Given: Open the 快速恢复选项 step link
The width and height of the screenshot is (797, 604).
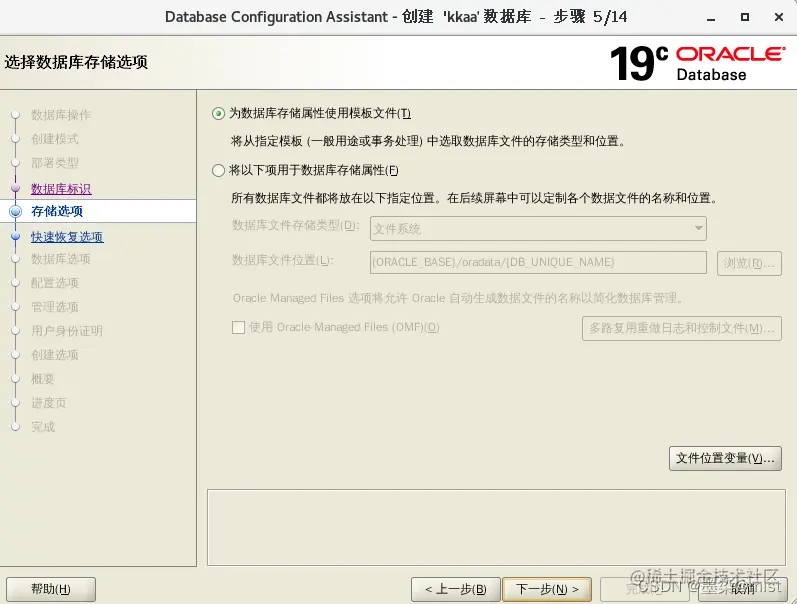Looking at the screenshot, I should click(x=67, y=236).
